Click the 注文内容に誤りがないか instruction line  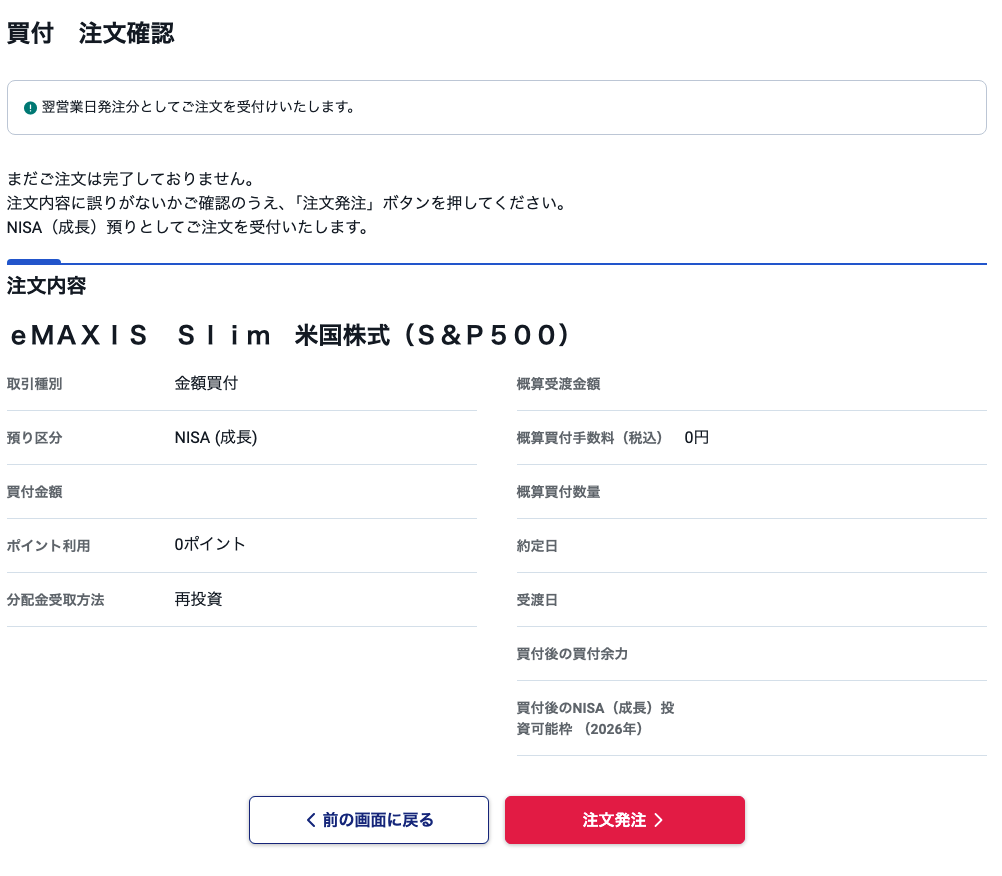pyautogui.click(x=286, y=203)
